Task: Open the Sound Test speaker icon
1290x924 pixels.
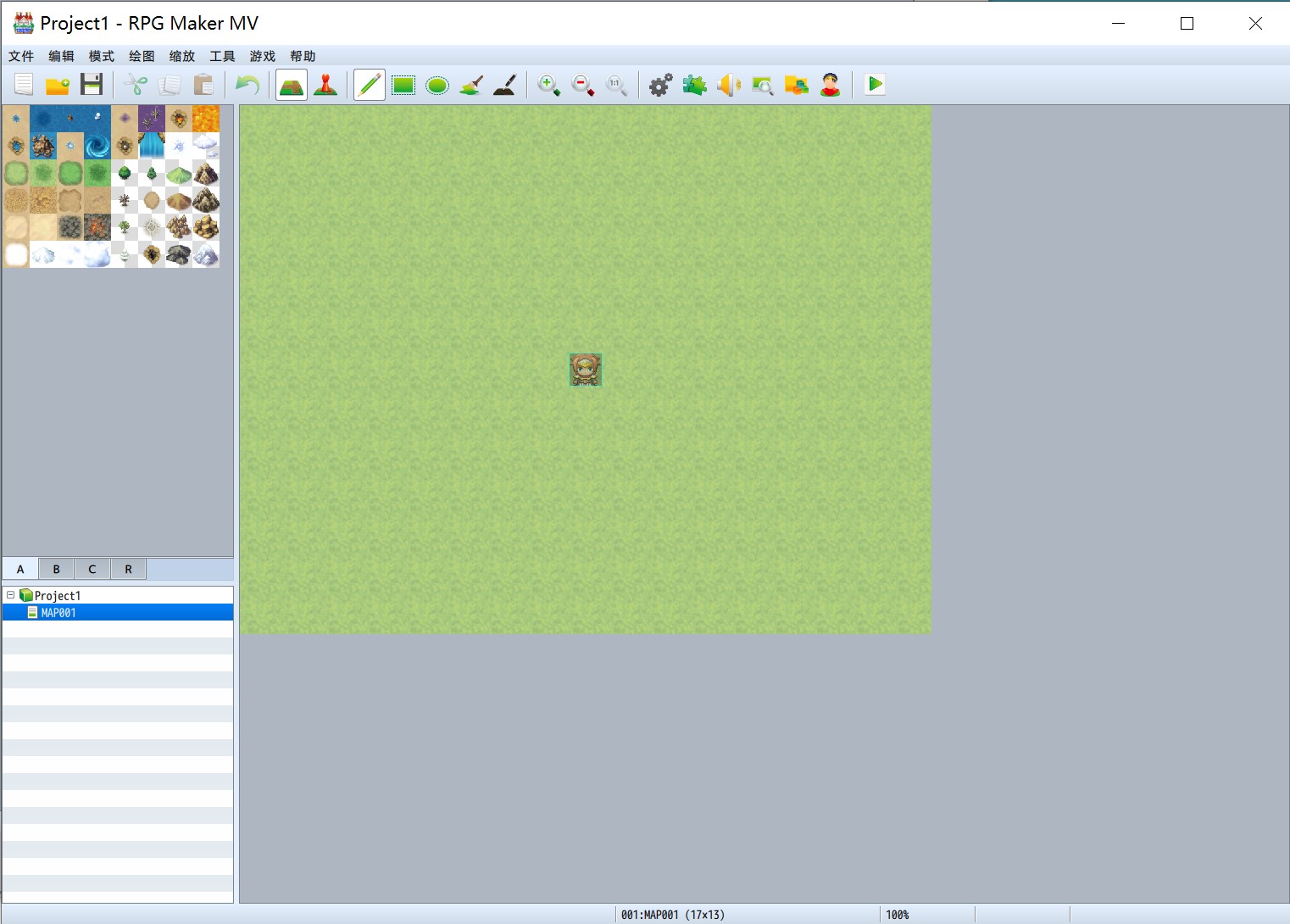Action: pyautogui.click(x=729, y=85)
